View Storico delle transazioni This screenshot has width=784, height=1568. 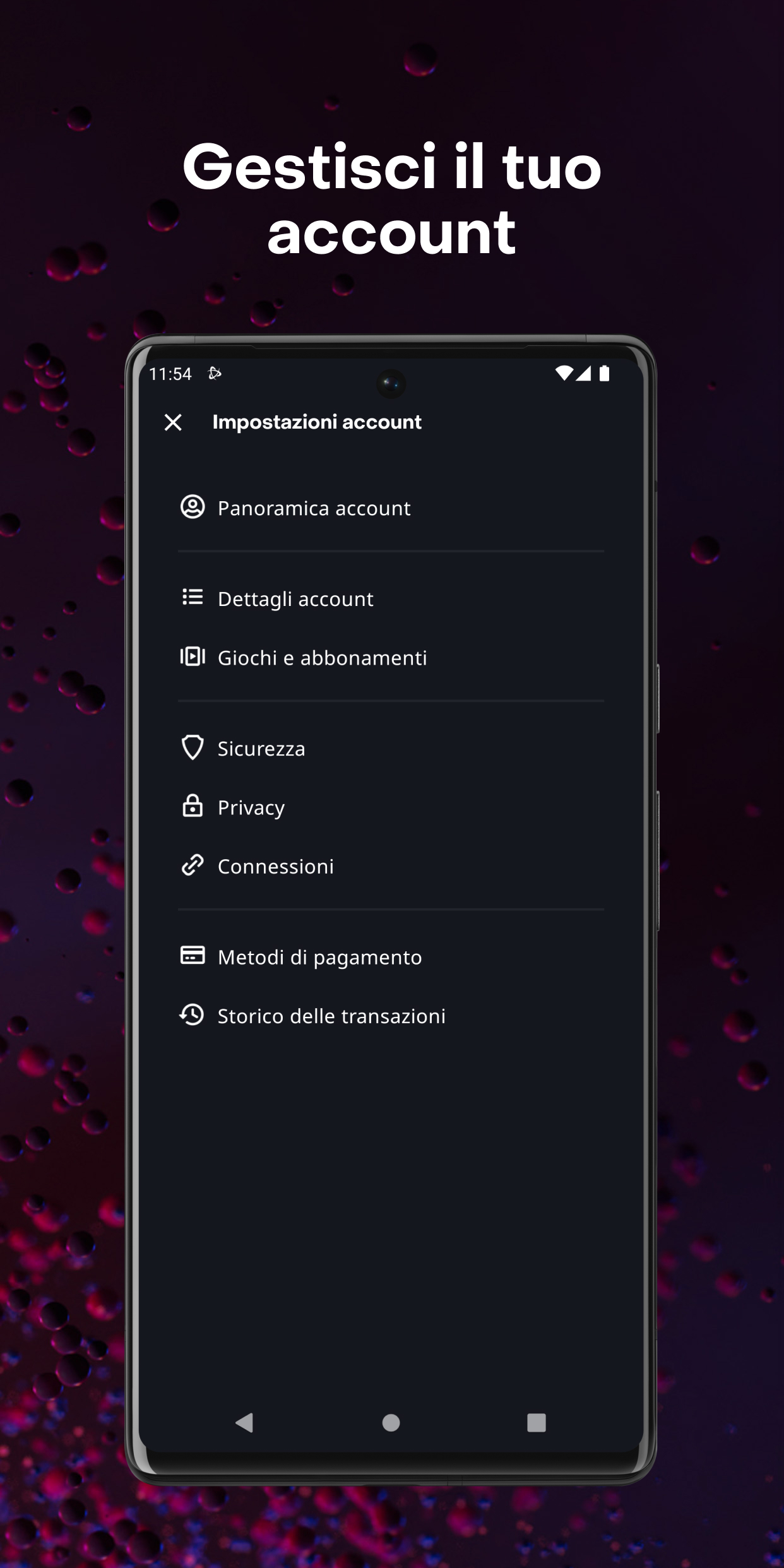(x=391, y=1016)
